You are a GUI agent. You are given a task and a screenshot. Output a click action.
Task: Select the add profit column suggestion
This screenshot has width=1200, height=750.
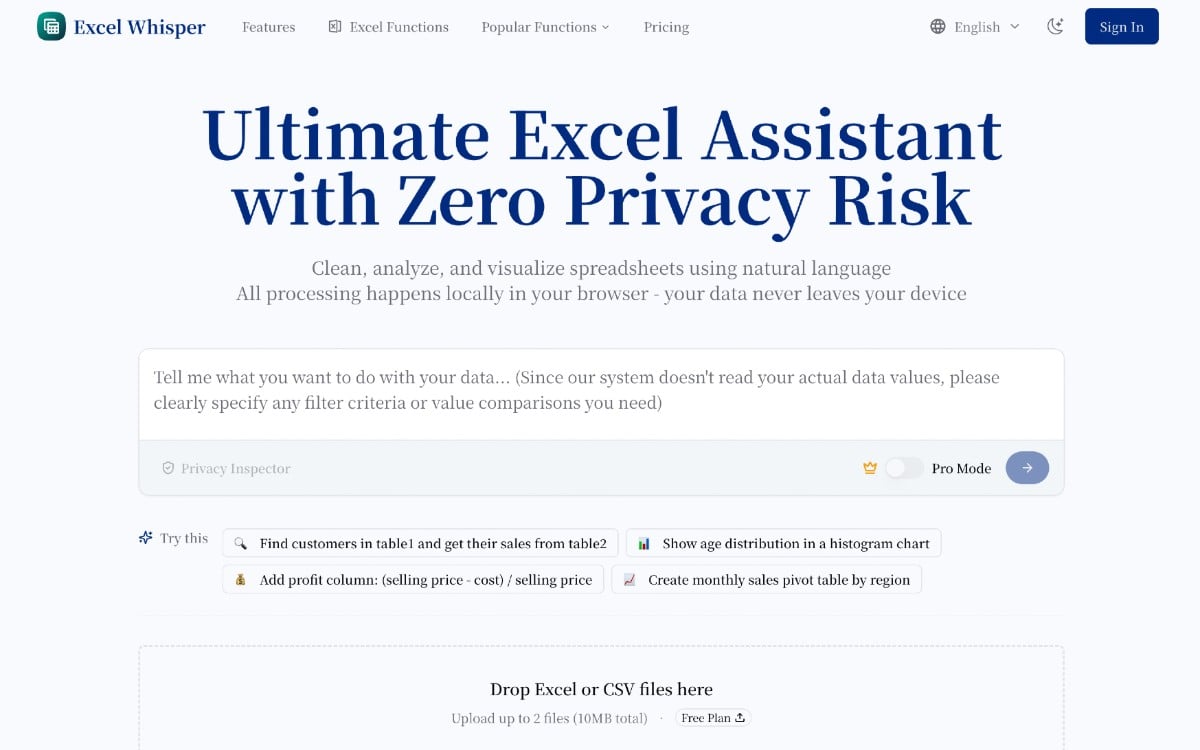[x=413, y=580]
